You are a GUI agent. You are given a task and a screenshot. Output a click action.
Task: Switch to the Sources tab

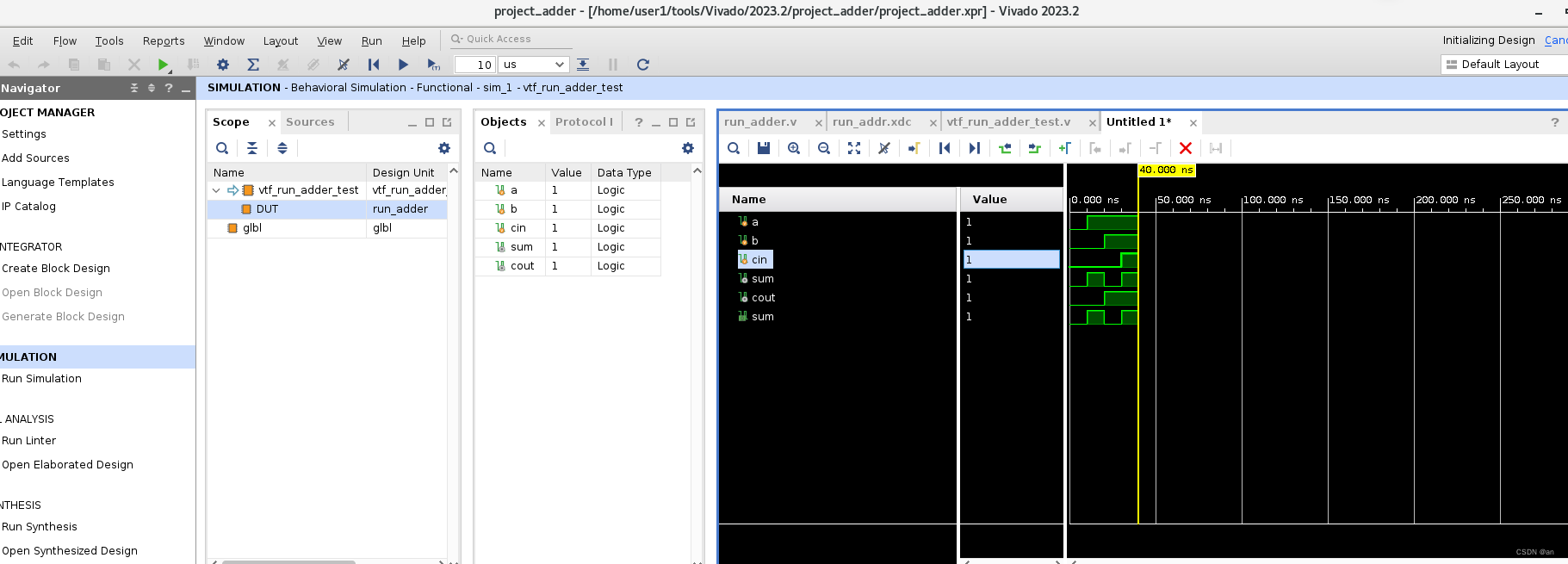(x=310, y=122)
